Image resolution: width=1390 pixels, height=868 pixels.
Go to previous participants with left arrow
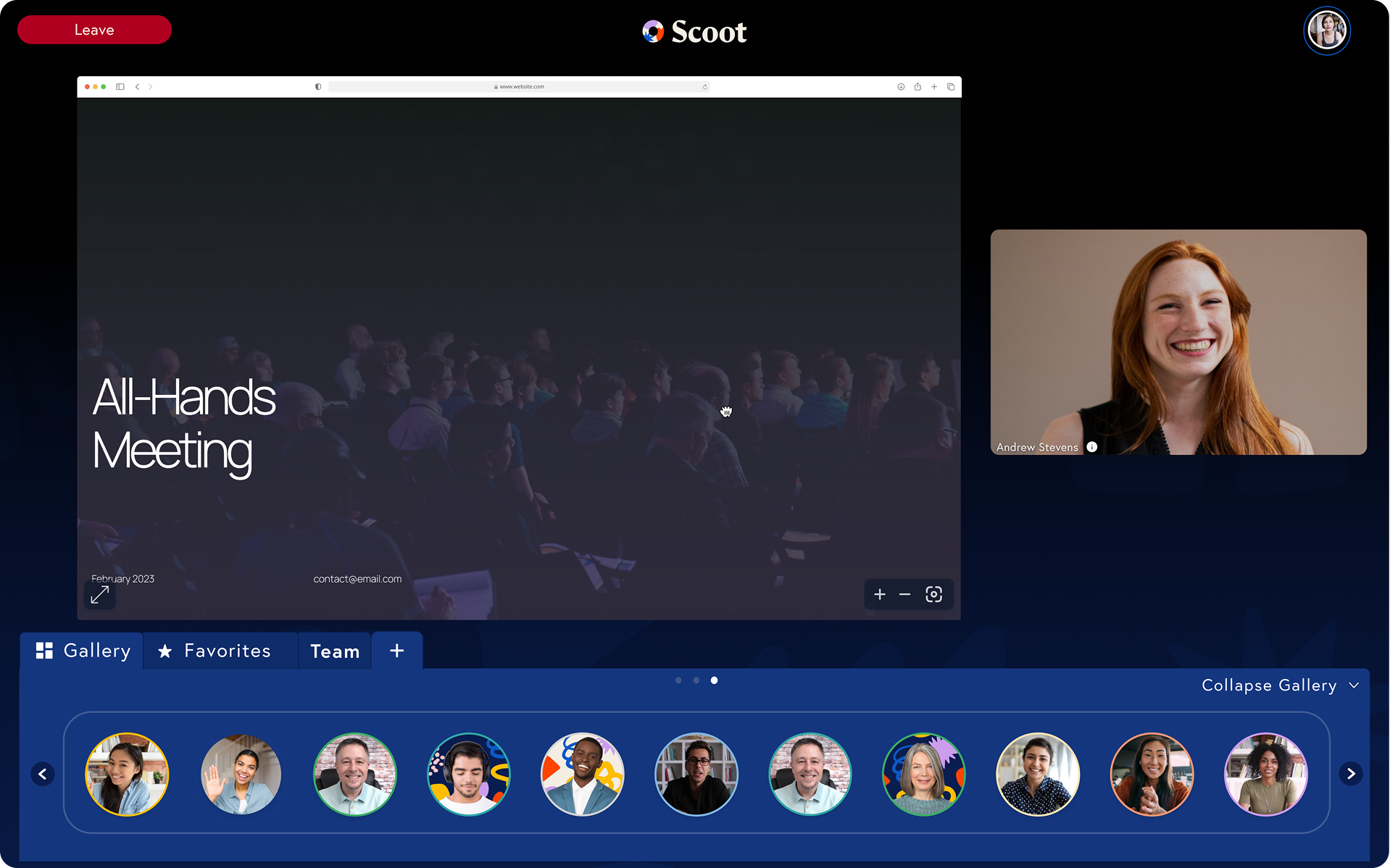click(x=43, y=774)
